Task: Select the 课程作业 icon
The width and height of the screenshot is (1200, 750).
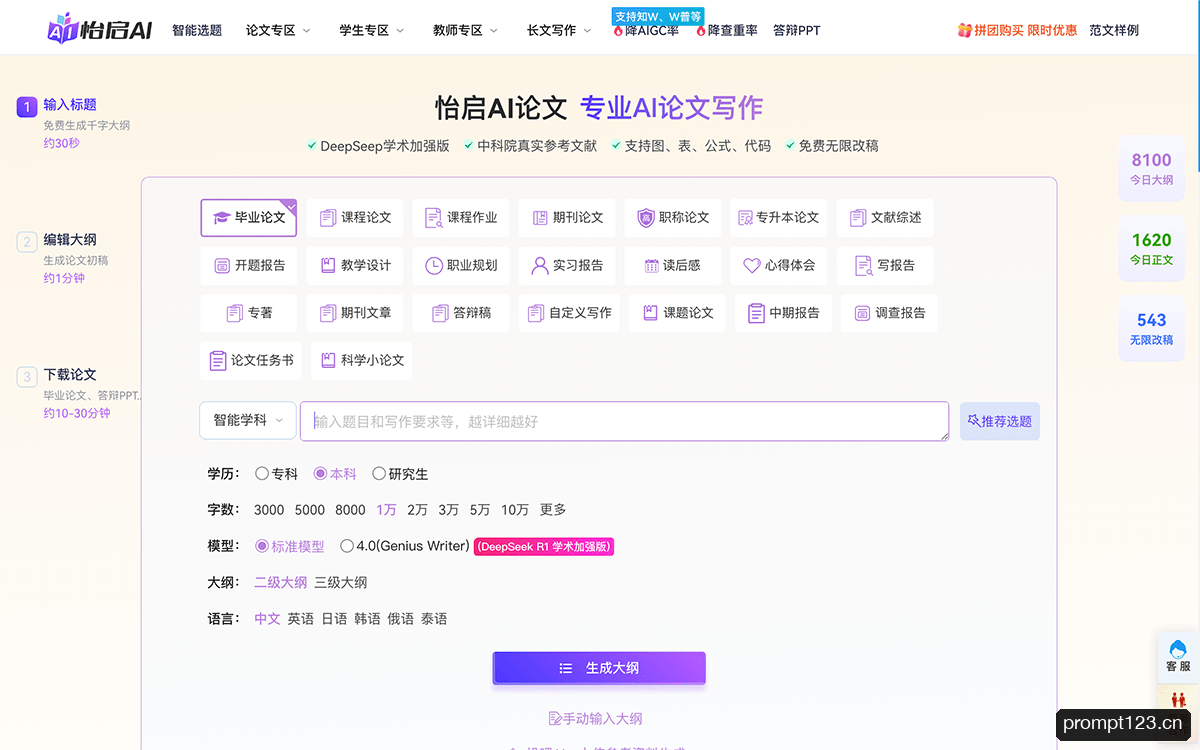Action: point(433,217)
